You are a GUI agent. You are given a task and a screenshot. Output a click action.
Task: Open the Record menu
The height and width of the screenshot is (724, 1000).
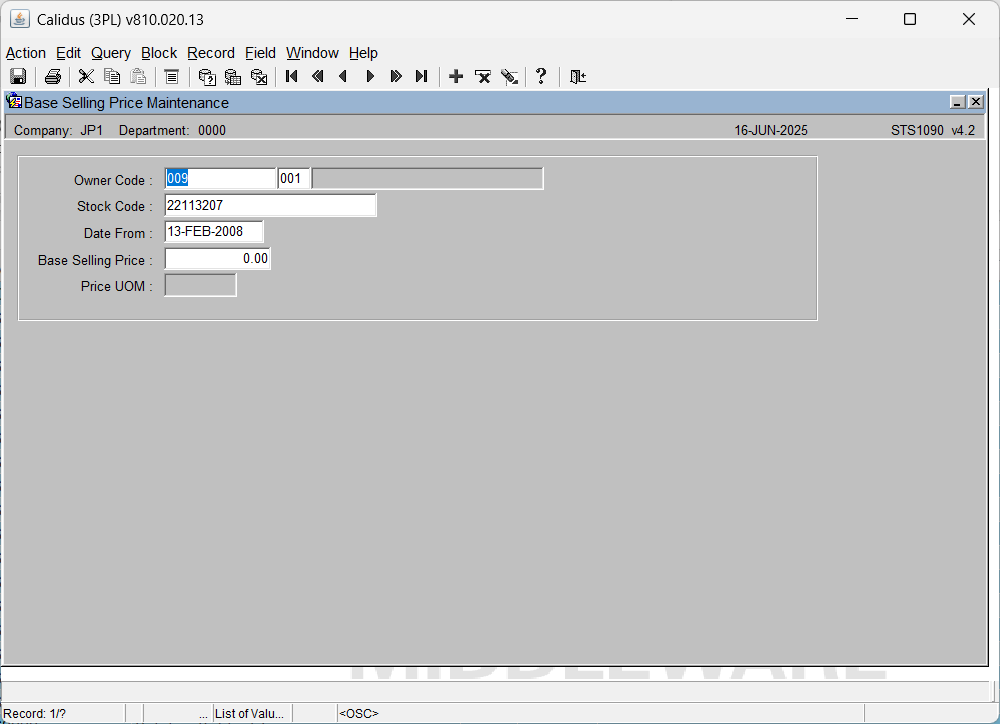pos(211,53)
